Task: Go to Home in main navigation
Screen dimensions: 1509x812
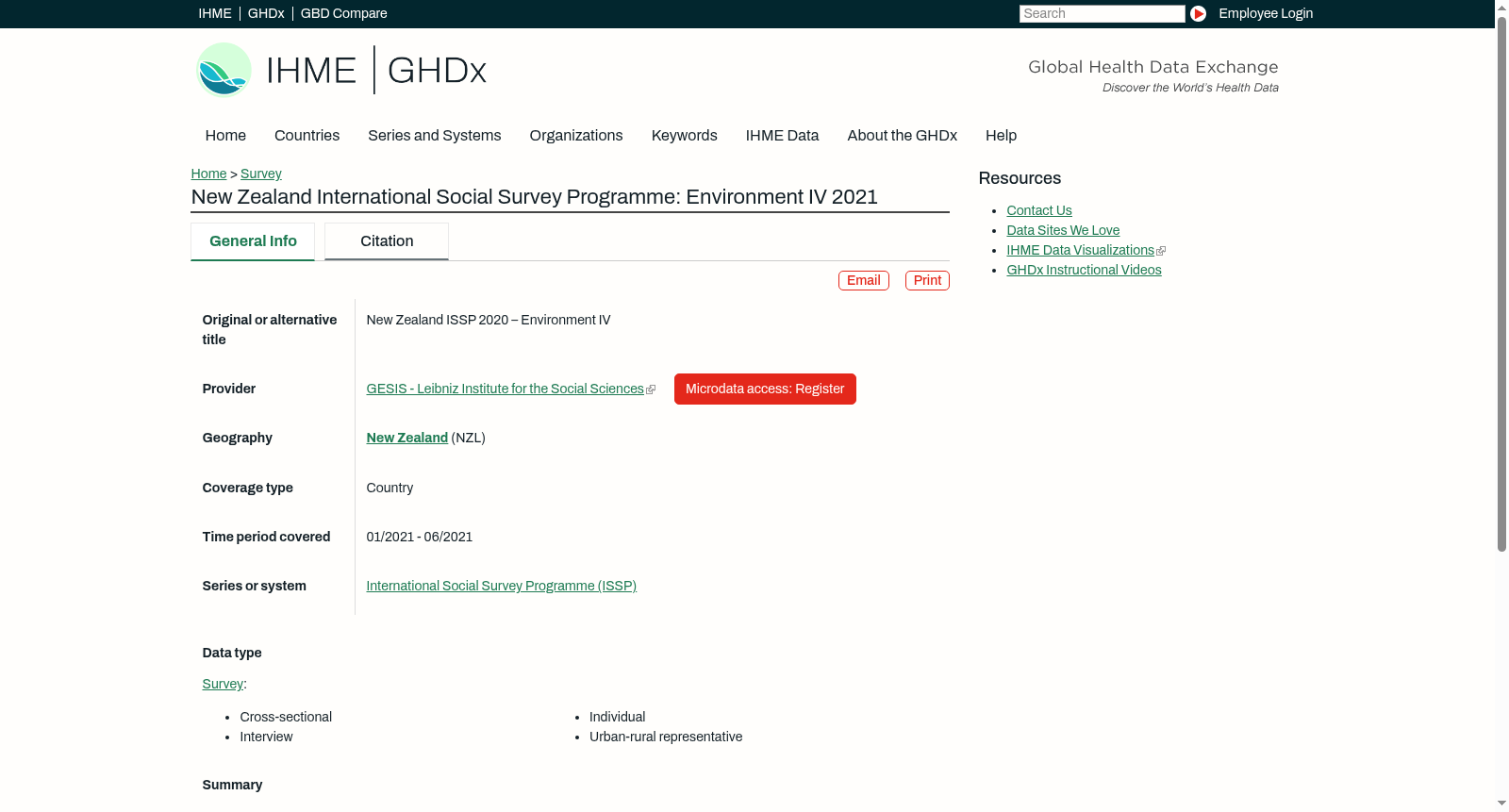Action: point(225,136)
